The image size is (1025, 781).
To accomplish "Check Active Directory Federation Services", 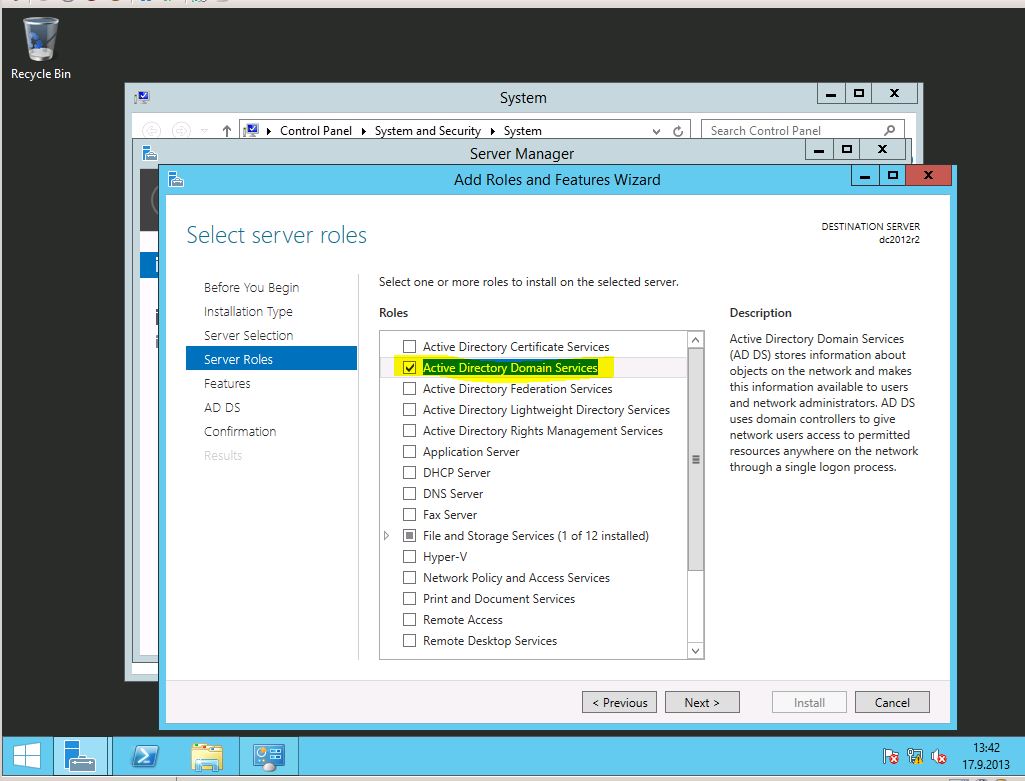I will (409, 388).
